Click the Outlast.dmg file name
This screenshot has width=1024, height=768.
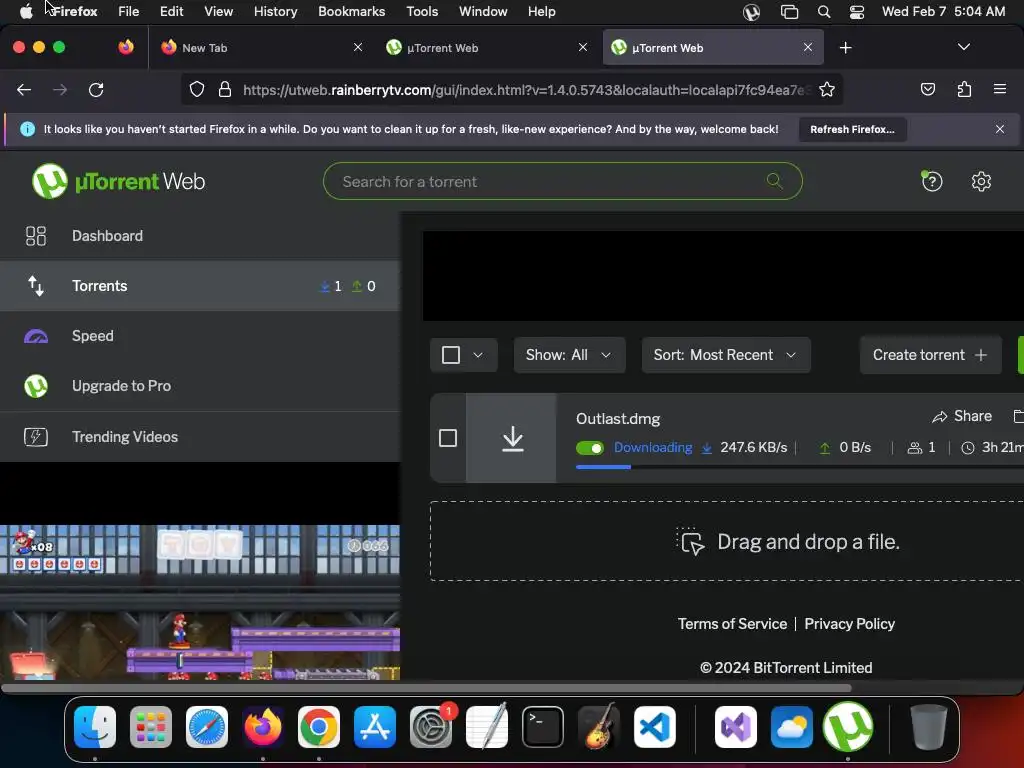pyautogui.click(x=618, y=419)
